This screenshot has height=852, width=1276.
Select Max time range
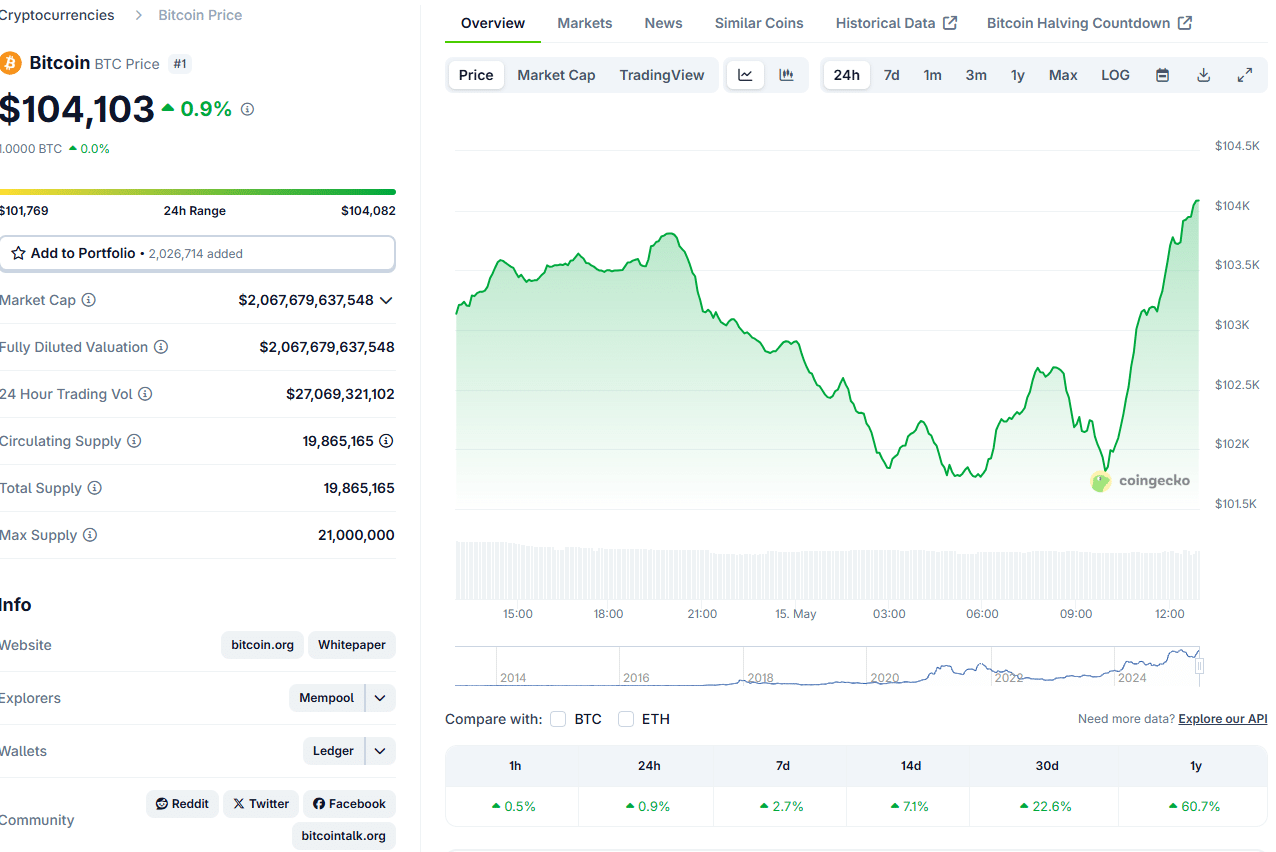(x=1063, y=75)
